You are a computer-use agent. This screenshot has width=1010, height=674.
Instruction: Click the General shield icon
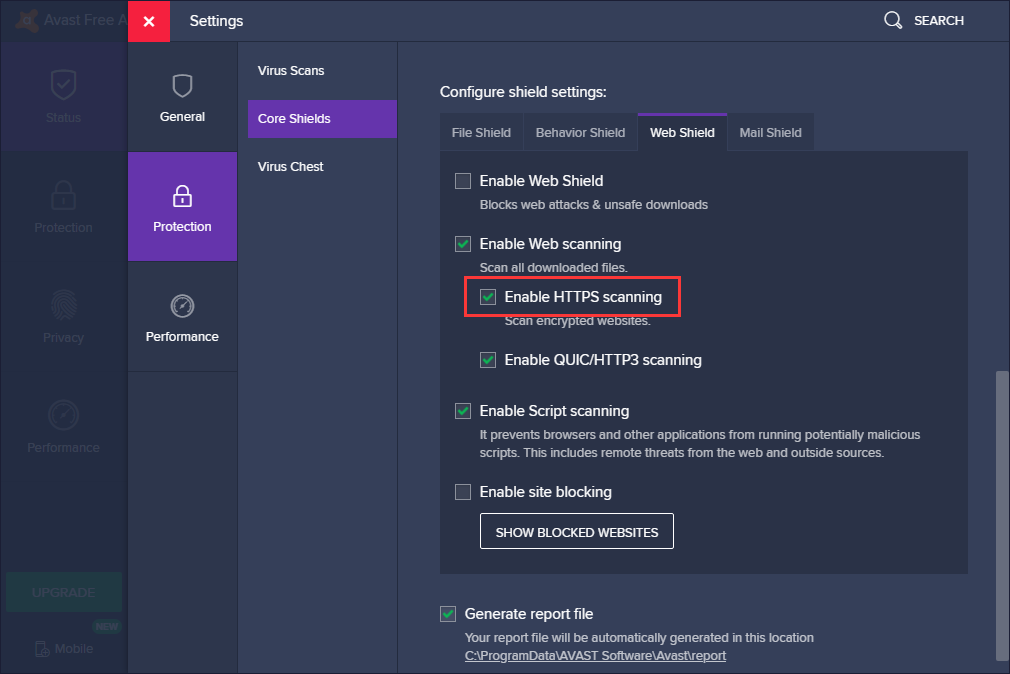(x=182, y=86)
